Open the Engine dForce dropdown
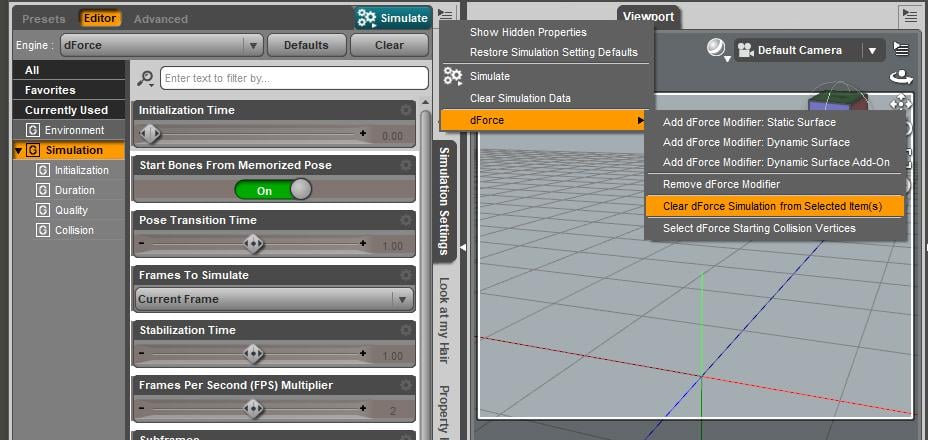Image resolution: width=928 pixels, height=440 pixels. tap(161, 45)
